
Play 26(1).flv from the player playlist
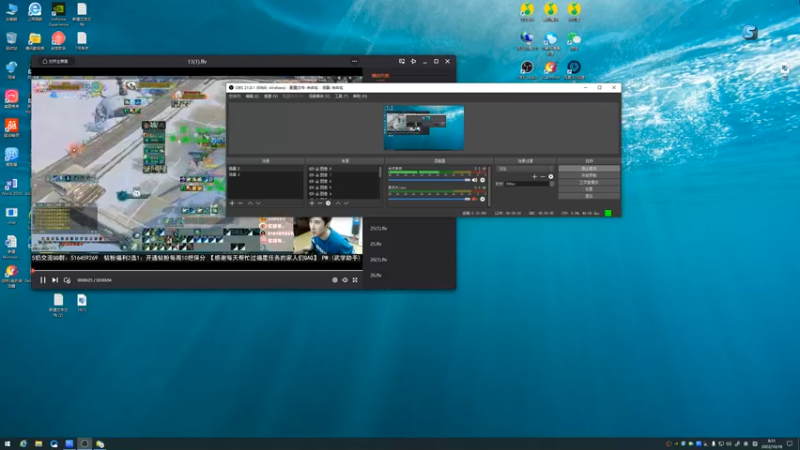tap(379, 260)
